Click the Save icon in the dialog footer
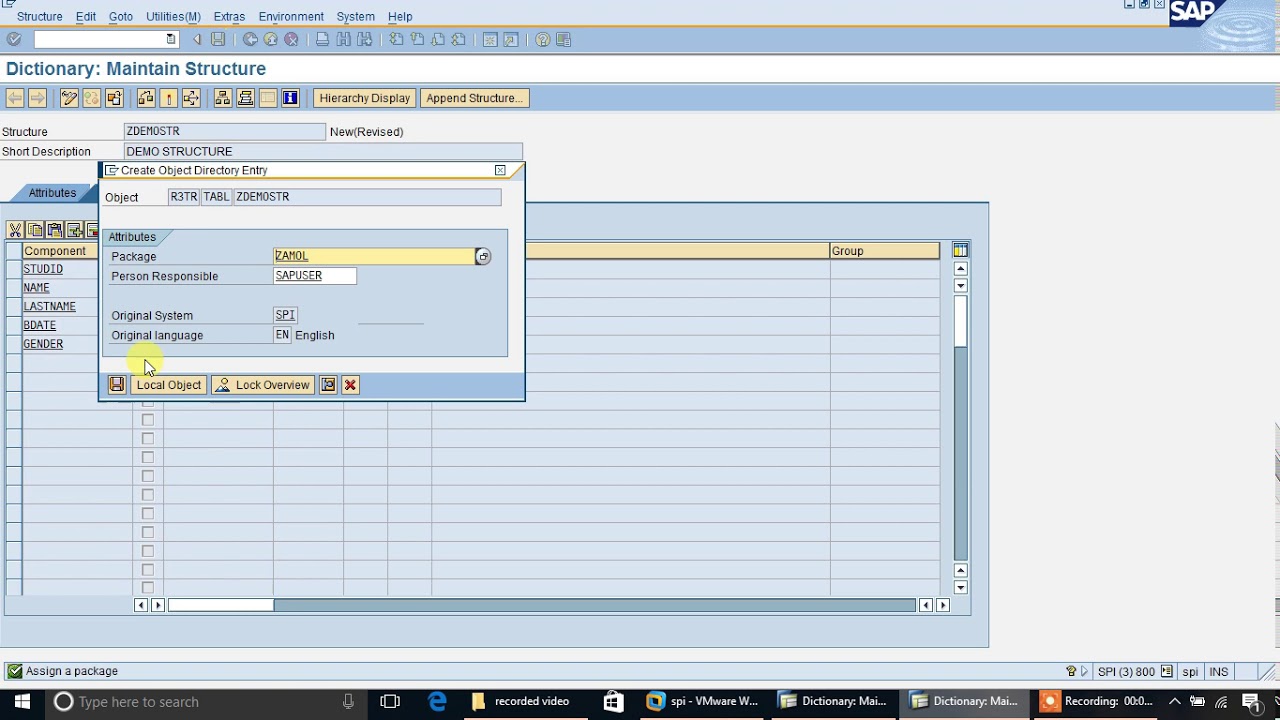 pyautogui.click(x=117, y=385)
